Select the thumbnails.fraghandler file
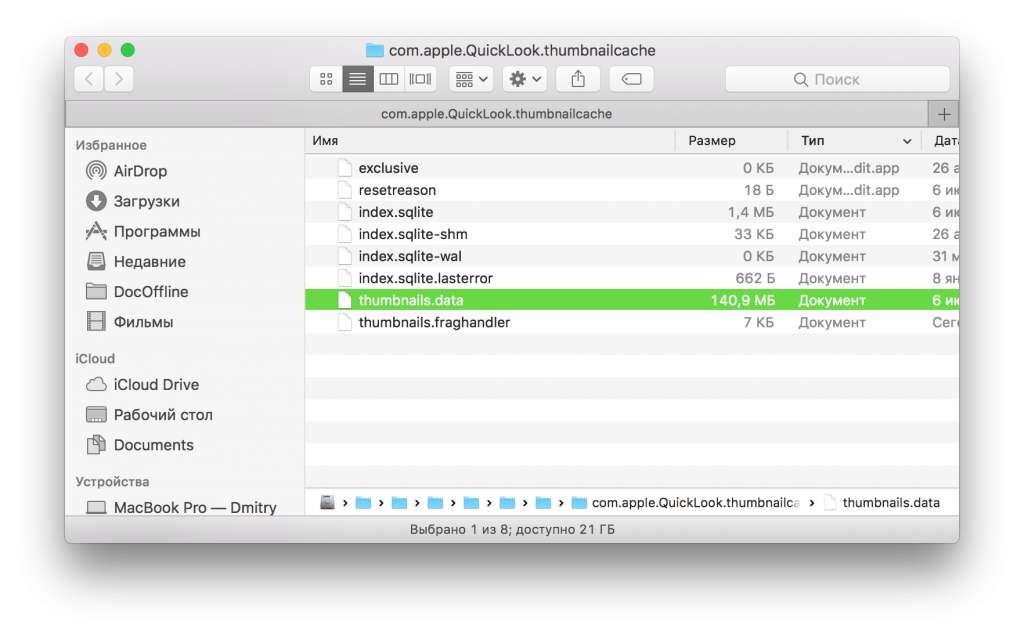 tap(632, 323)
